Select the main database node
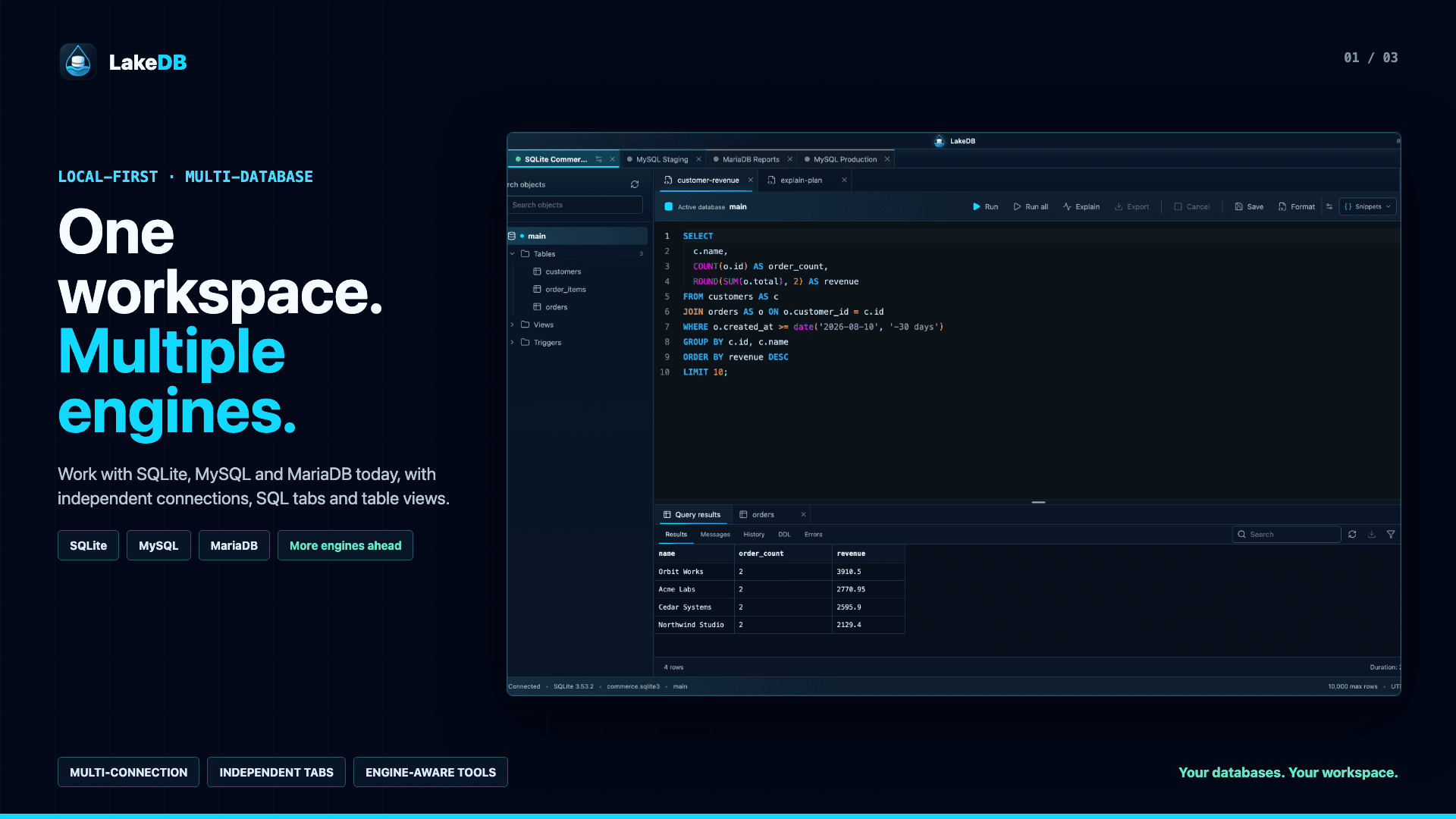 (x=577, y=236)
